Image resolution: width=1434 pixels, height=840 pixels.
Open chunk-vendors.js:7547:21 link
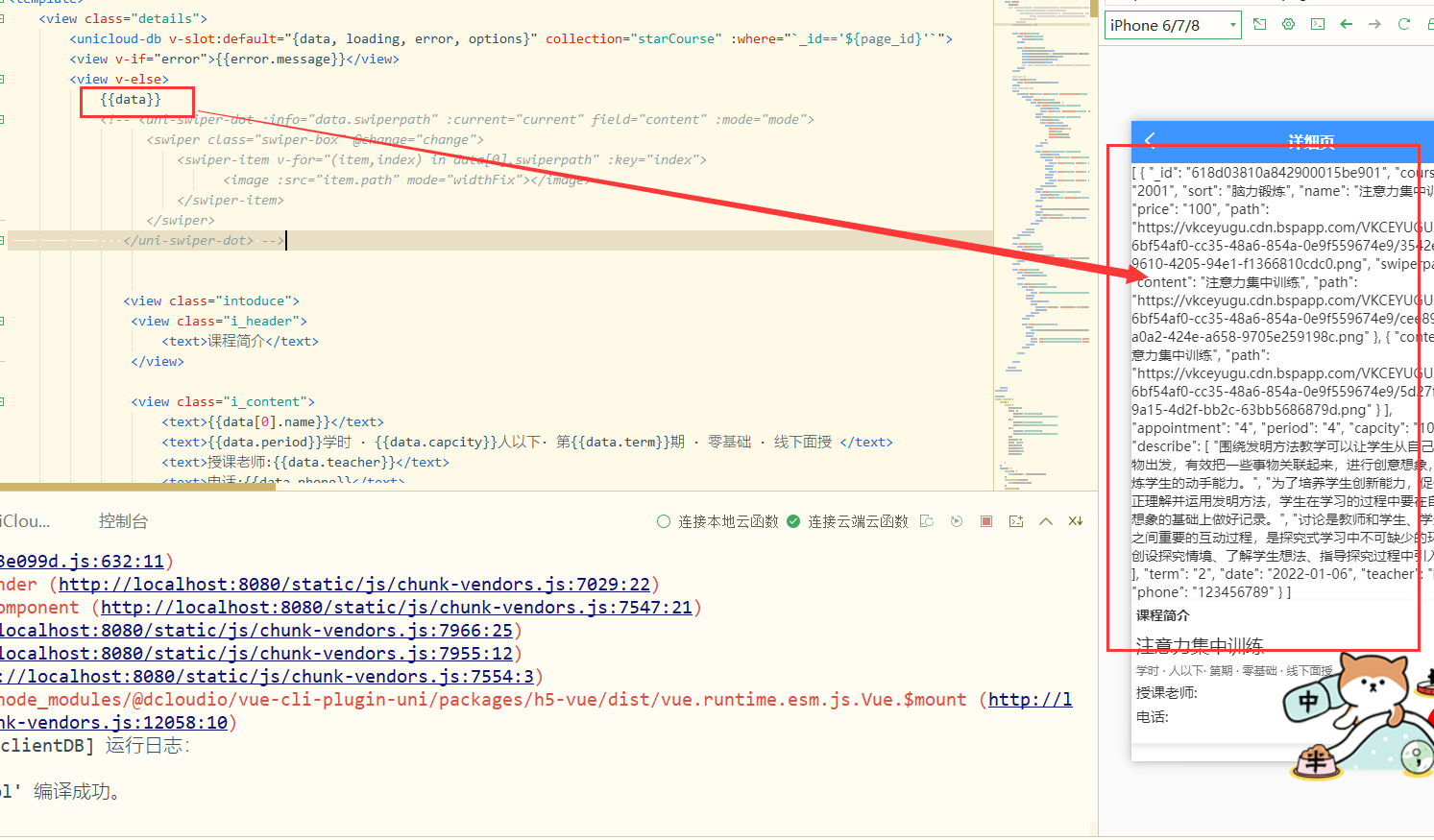pos(396,608)
